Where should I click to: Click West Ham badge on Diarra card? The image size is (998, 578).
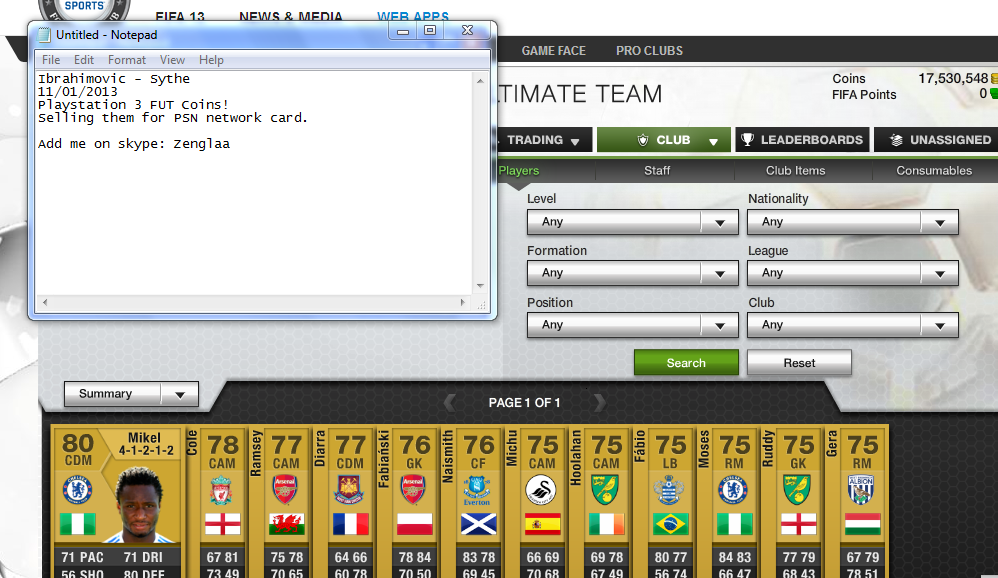(349, 490)
